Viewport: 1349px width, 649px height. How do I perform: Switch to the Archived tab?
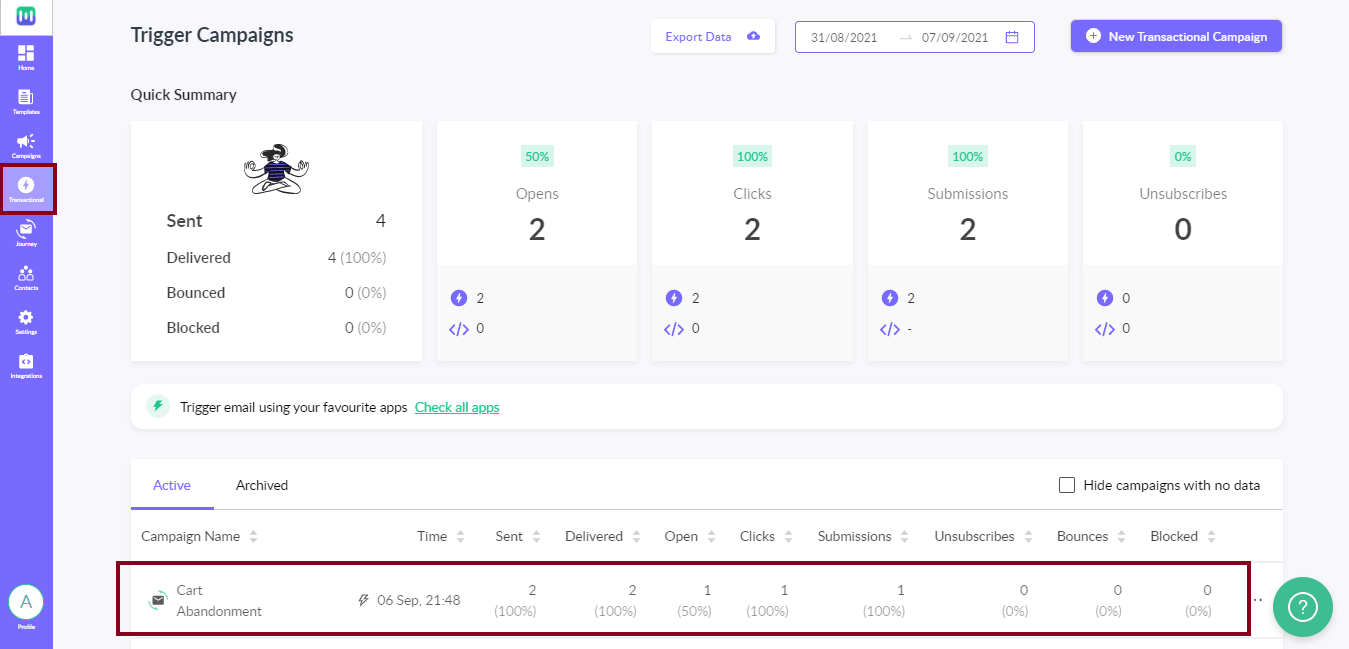(x=262, y=485)
